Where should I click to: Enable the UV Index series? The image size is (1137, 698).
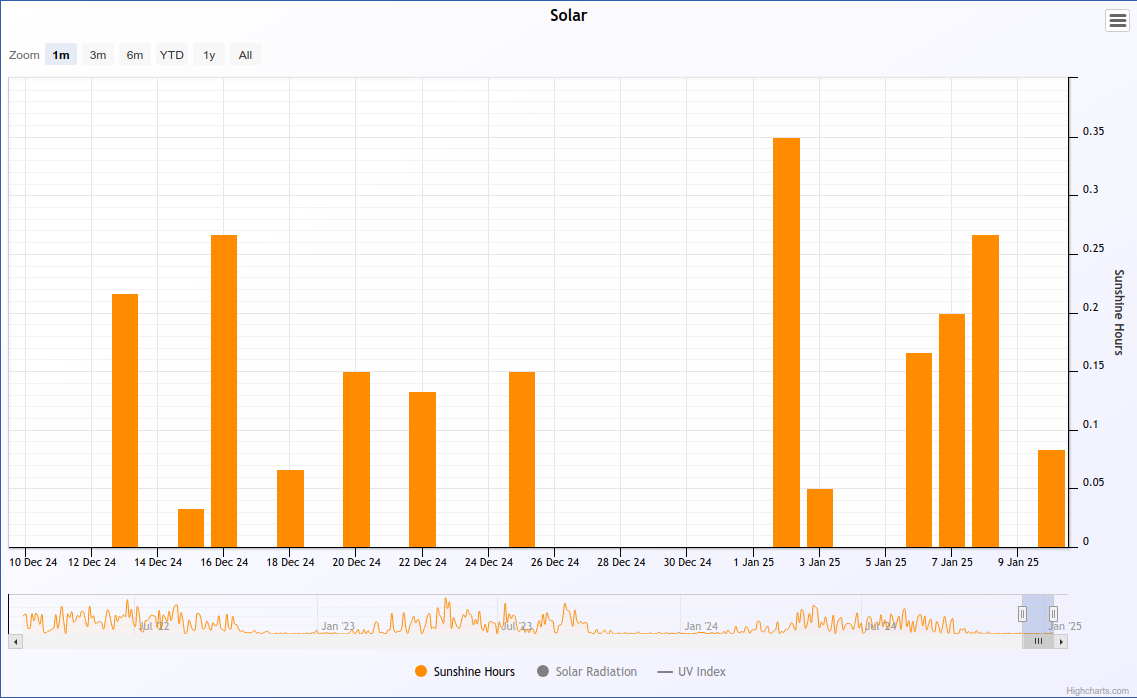(x=702, y=672)
